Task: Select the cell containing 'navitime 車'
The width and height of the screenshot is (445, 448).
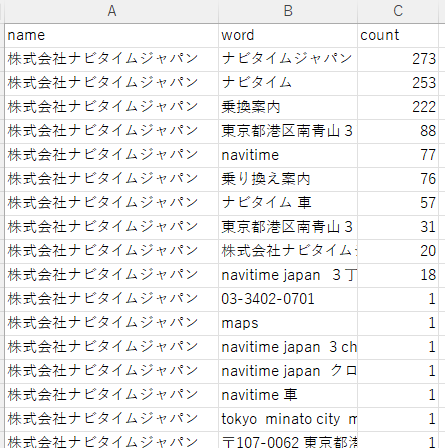Action: tap(288, 395)
